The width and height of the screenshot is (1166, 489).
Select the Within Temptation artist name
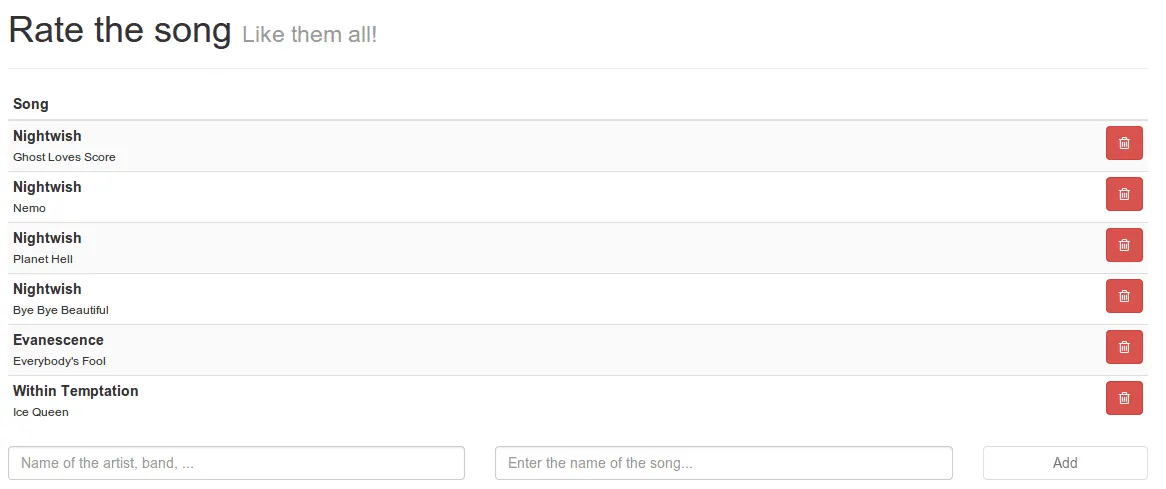pyautogui.click(x=76, y=391)
